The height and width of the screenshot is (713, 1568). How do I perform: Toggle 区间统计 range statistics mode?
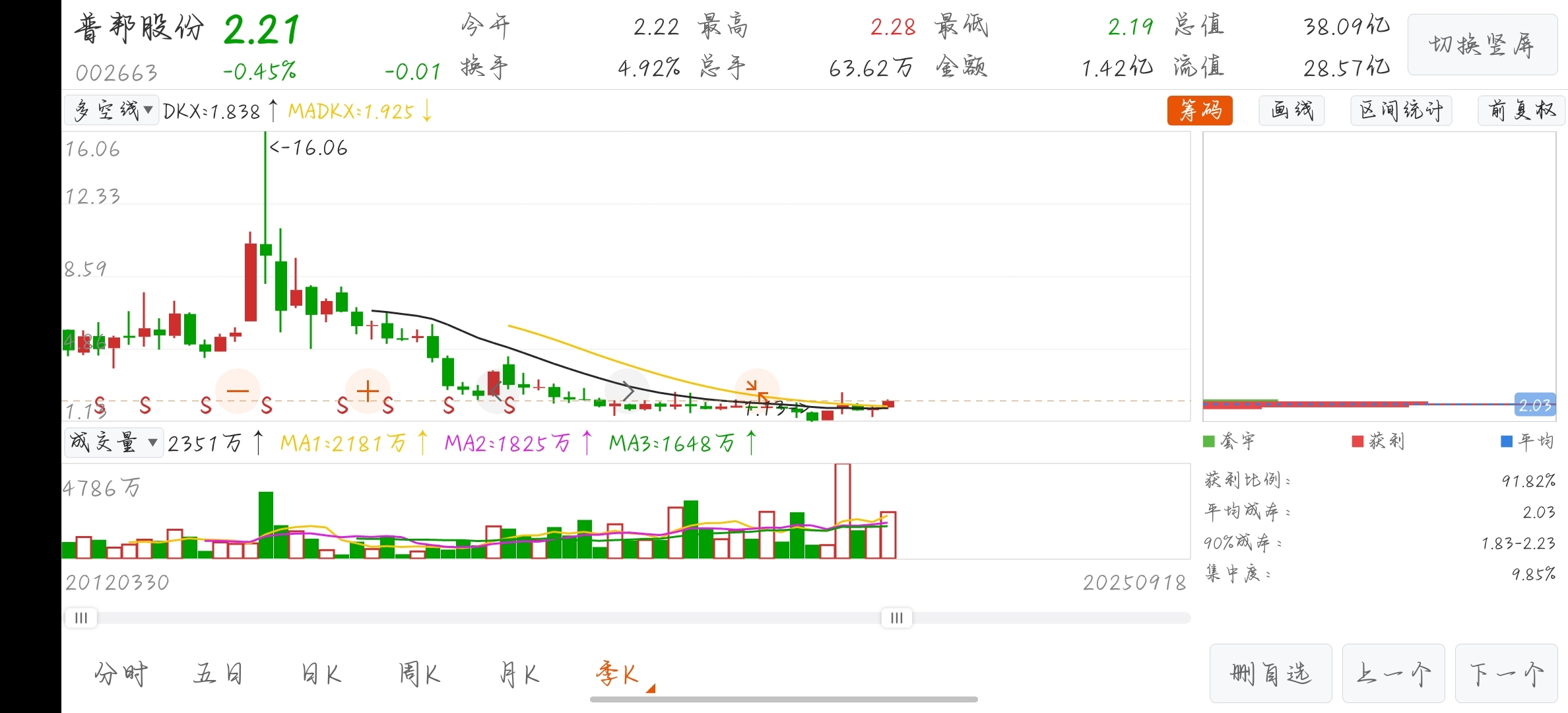1401,110
